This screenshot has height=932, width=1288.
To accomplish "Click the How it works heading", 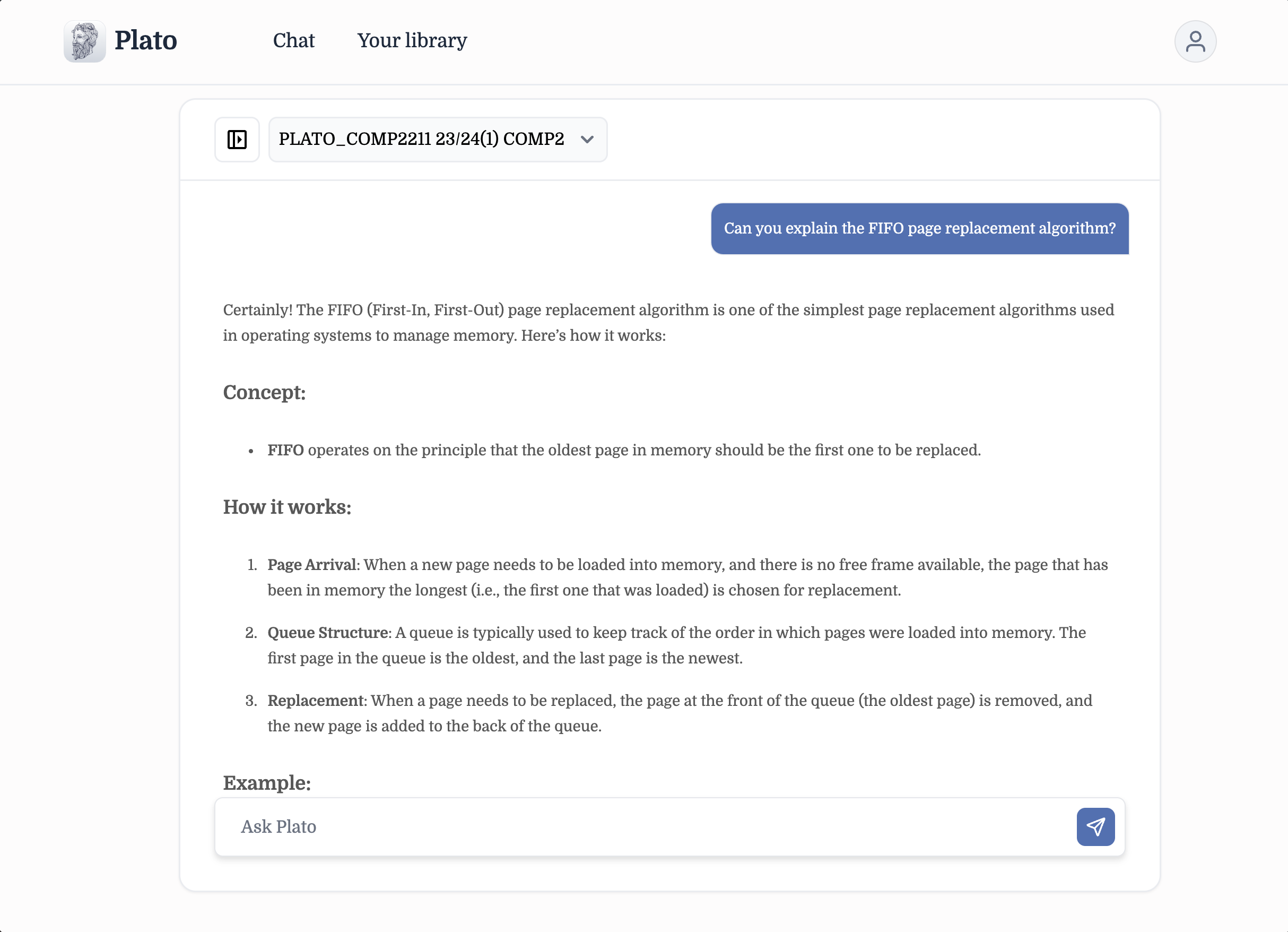I will [x=287, y=507].
